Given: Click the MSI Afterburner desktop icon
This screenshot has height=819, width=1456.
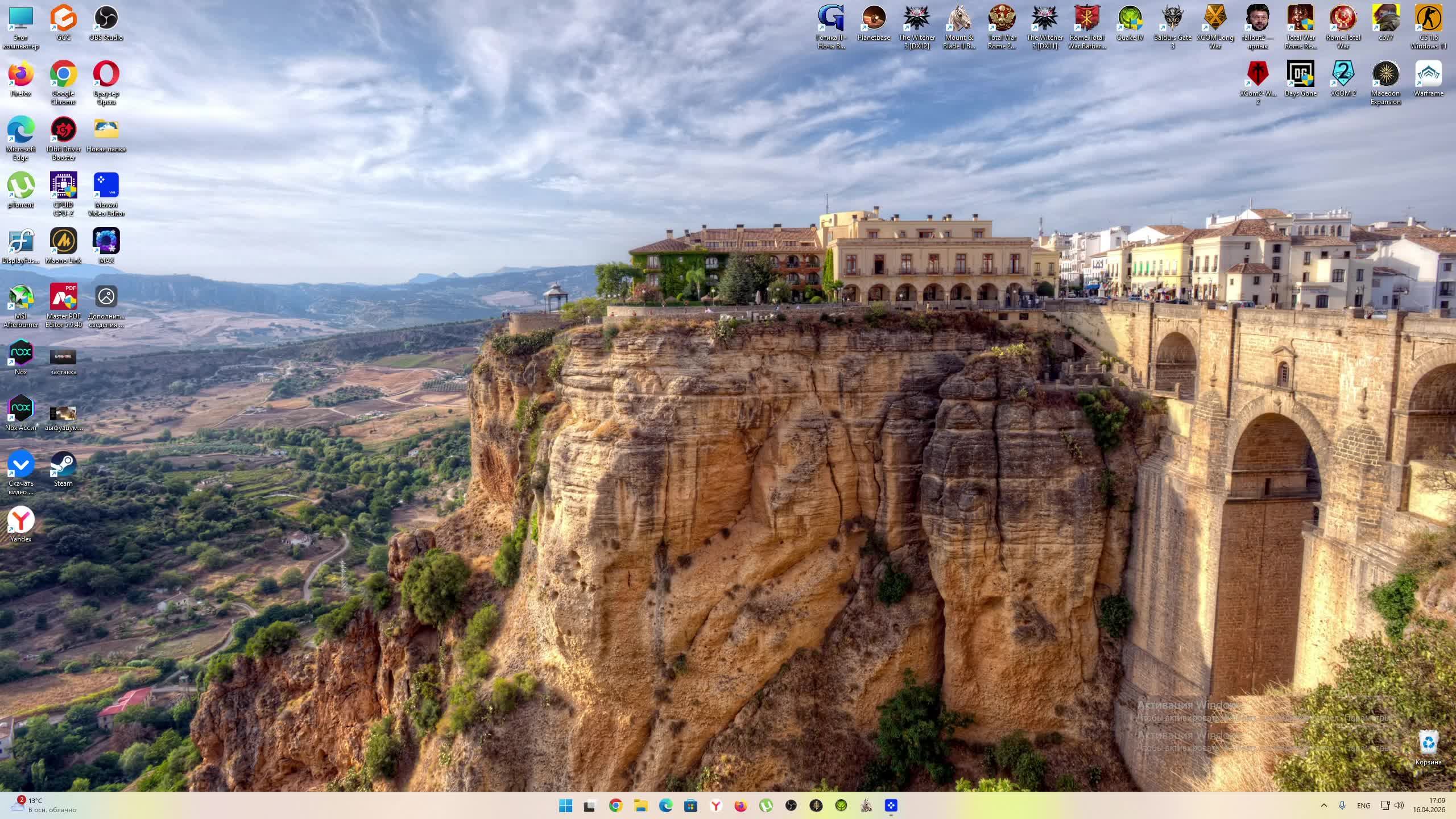Looking at the screenshot, I should pos(21,297).
